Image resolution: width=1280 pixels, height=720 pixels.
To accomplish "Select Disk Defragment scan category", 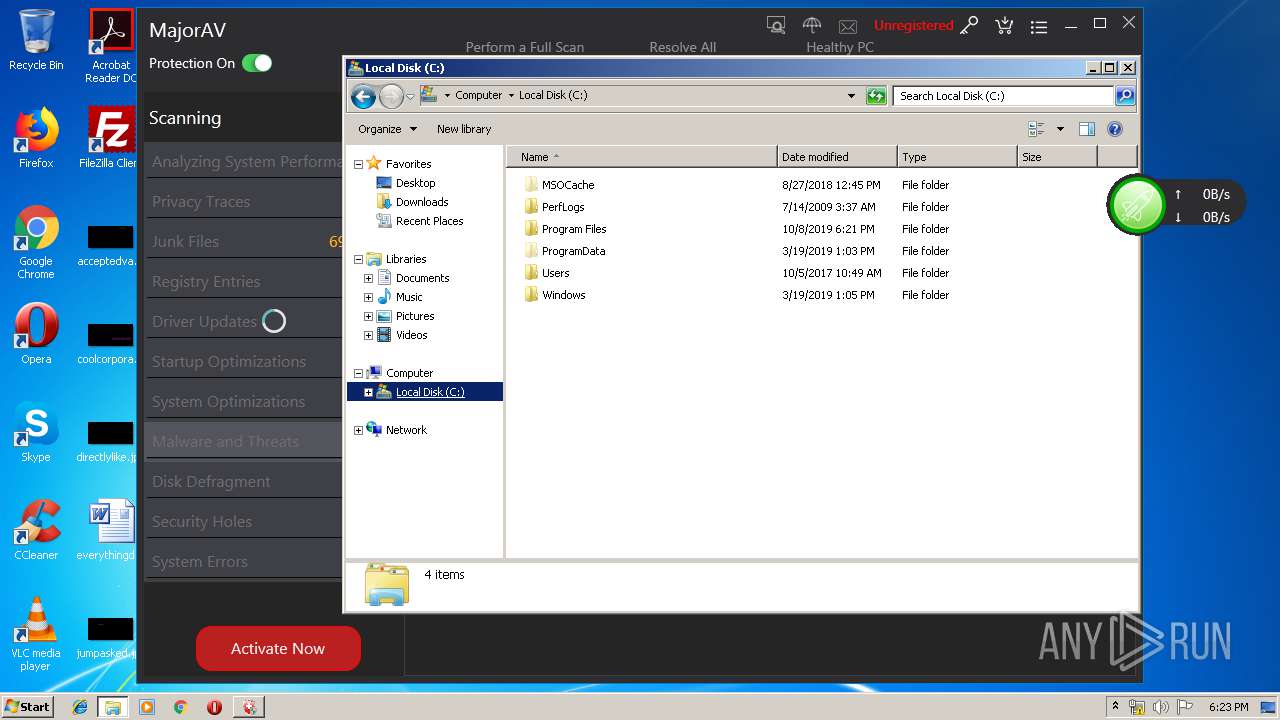I will (243, 482).
